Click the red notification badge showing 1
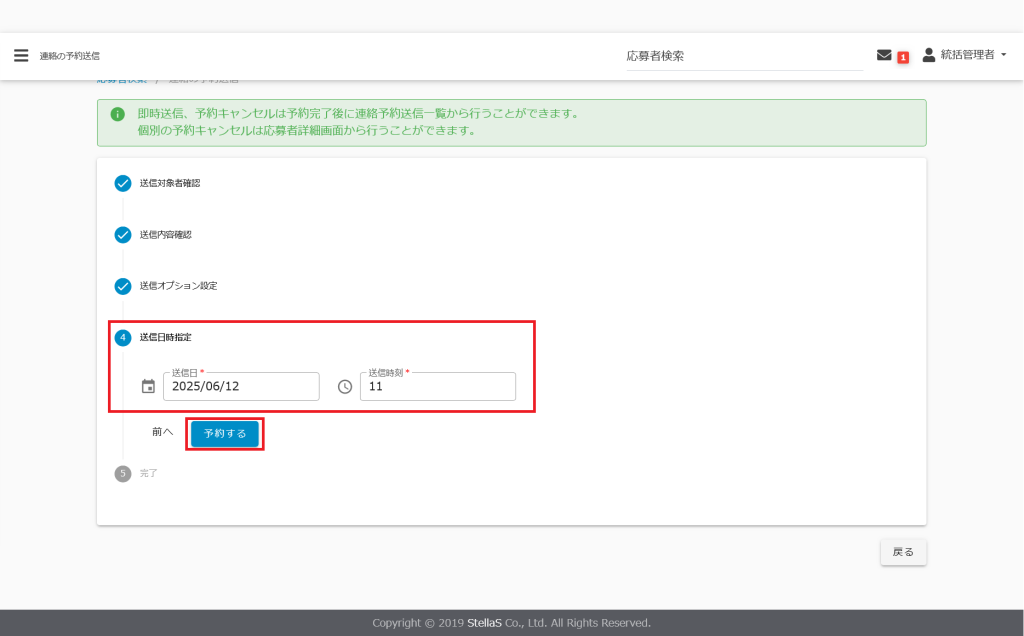This screenshot has width=1024, height=636. pos(903,57)
